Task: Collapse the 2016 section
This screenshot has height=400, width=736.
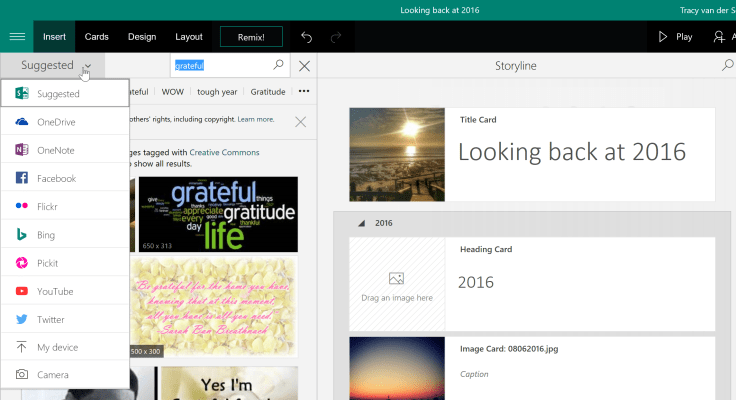Action: tap(360, 223)
